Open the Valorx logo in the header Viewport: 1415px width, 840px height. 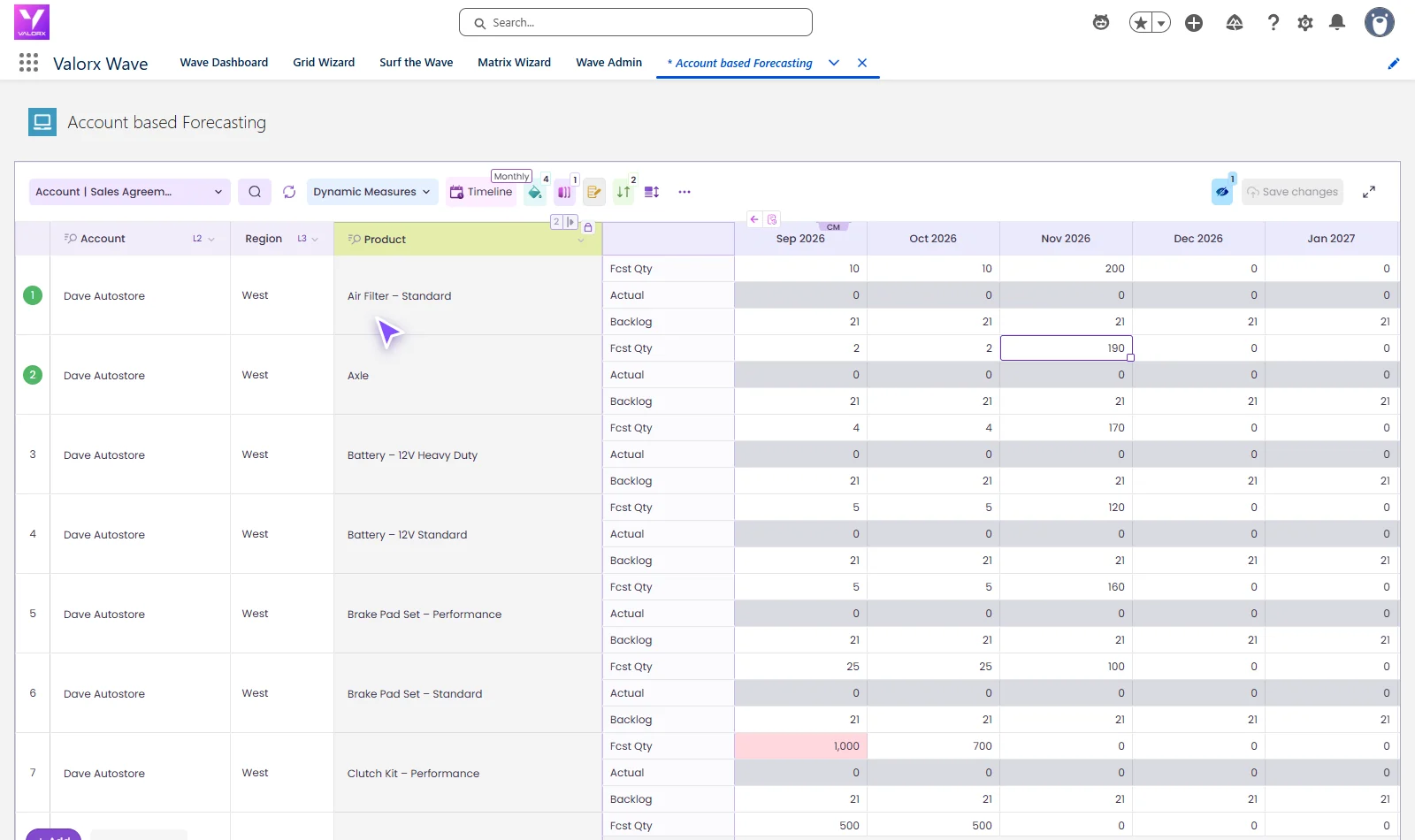click(32, 22)
